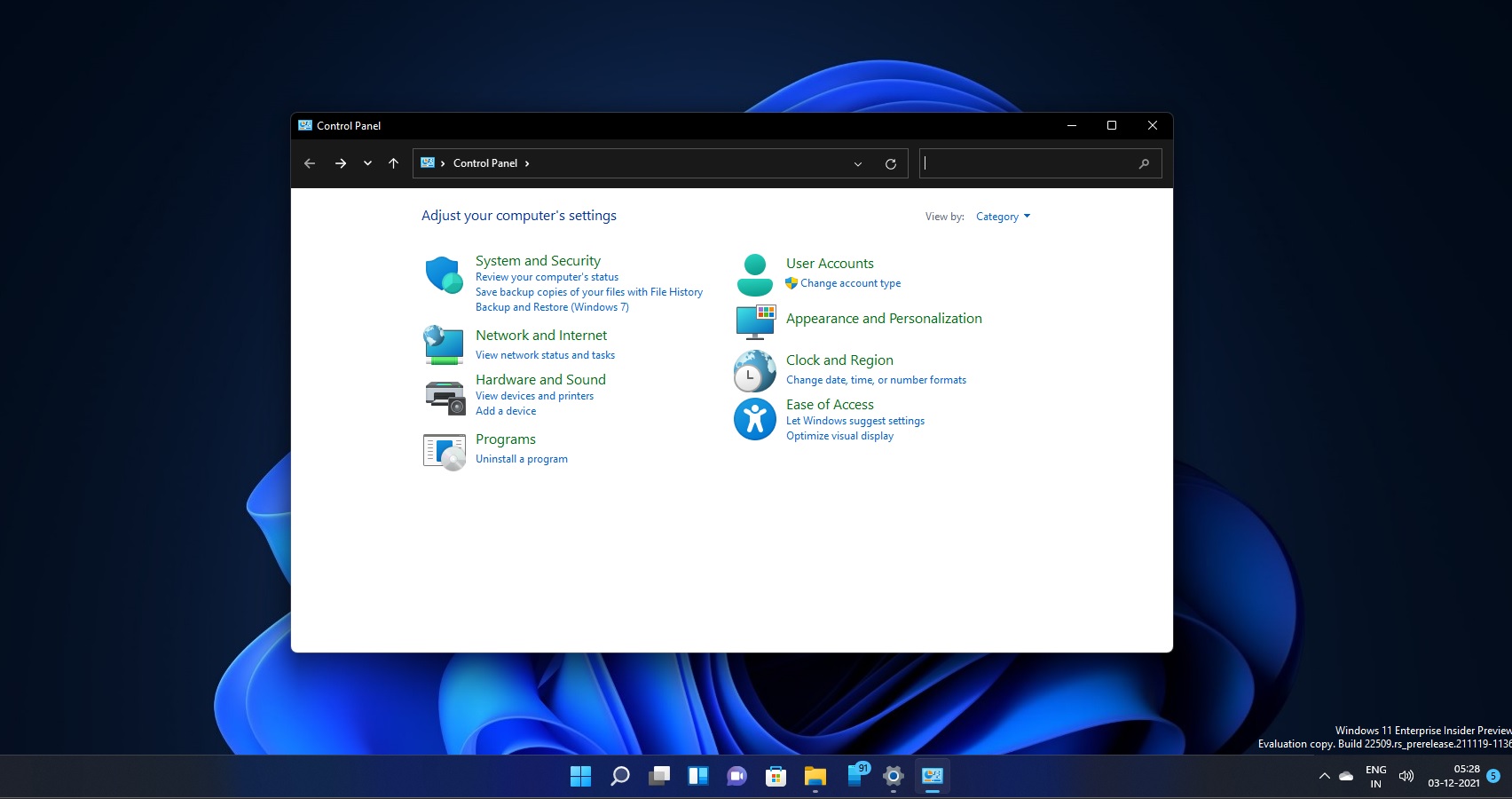Go up one level with the up arrow
The width and height of the screenshot is (1512, 799).
tap(393, 163)
